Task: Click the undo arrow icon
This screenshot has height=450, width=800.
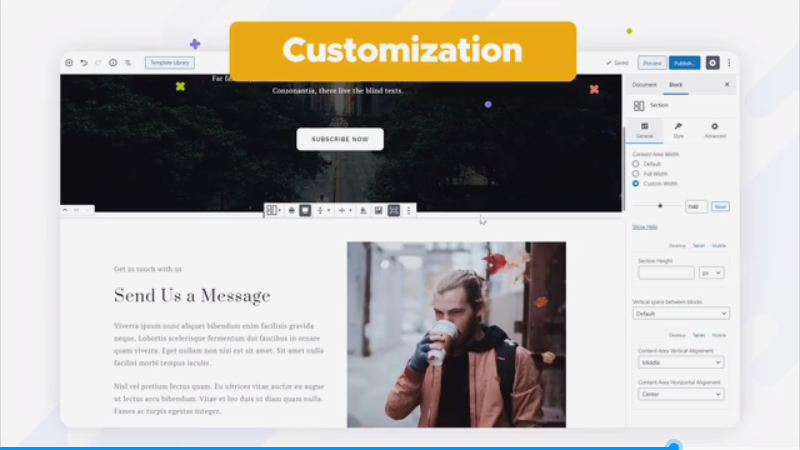Action: point(84,63)
